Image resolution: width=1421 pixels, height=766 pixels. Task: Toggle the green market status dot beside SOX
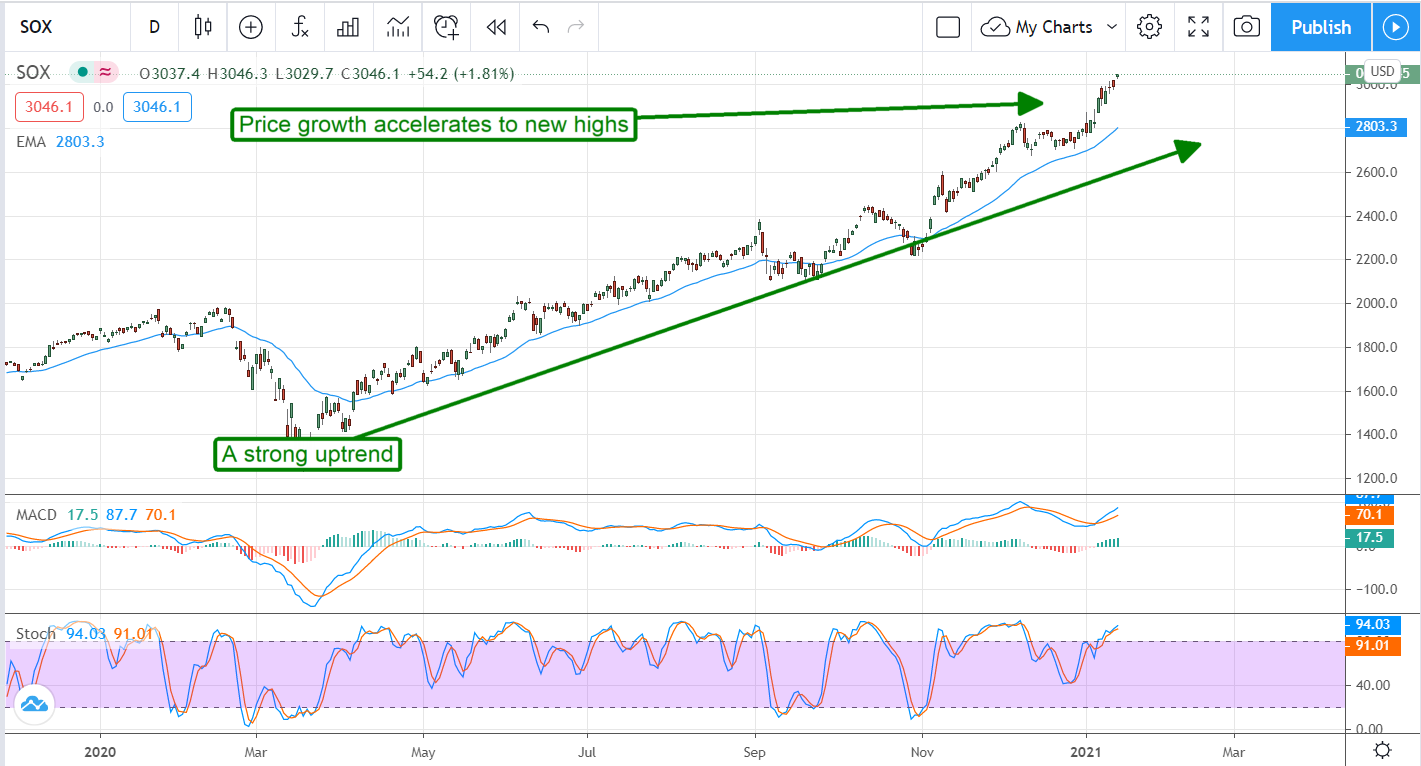[x=82, y=73]
